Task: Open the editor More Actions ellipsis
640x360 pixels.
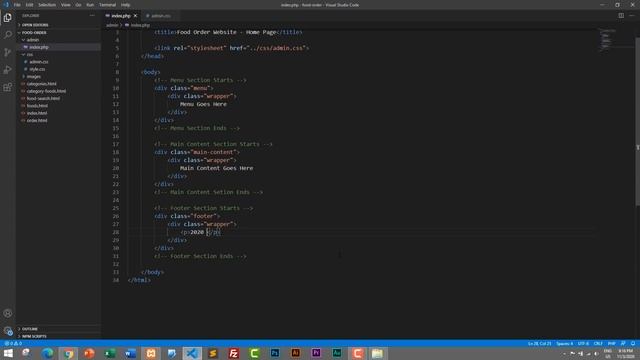Action: 632,16
